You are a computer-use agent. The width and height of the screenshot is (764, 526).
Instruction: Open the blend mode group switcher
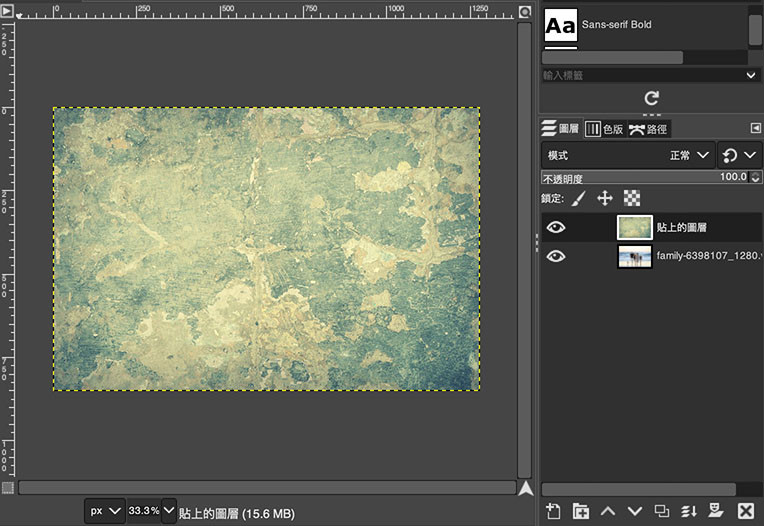tap(739, 155)
